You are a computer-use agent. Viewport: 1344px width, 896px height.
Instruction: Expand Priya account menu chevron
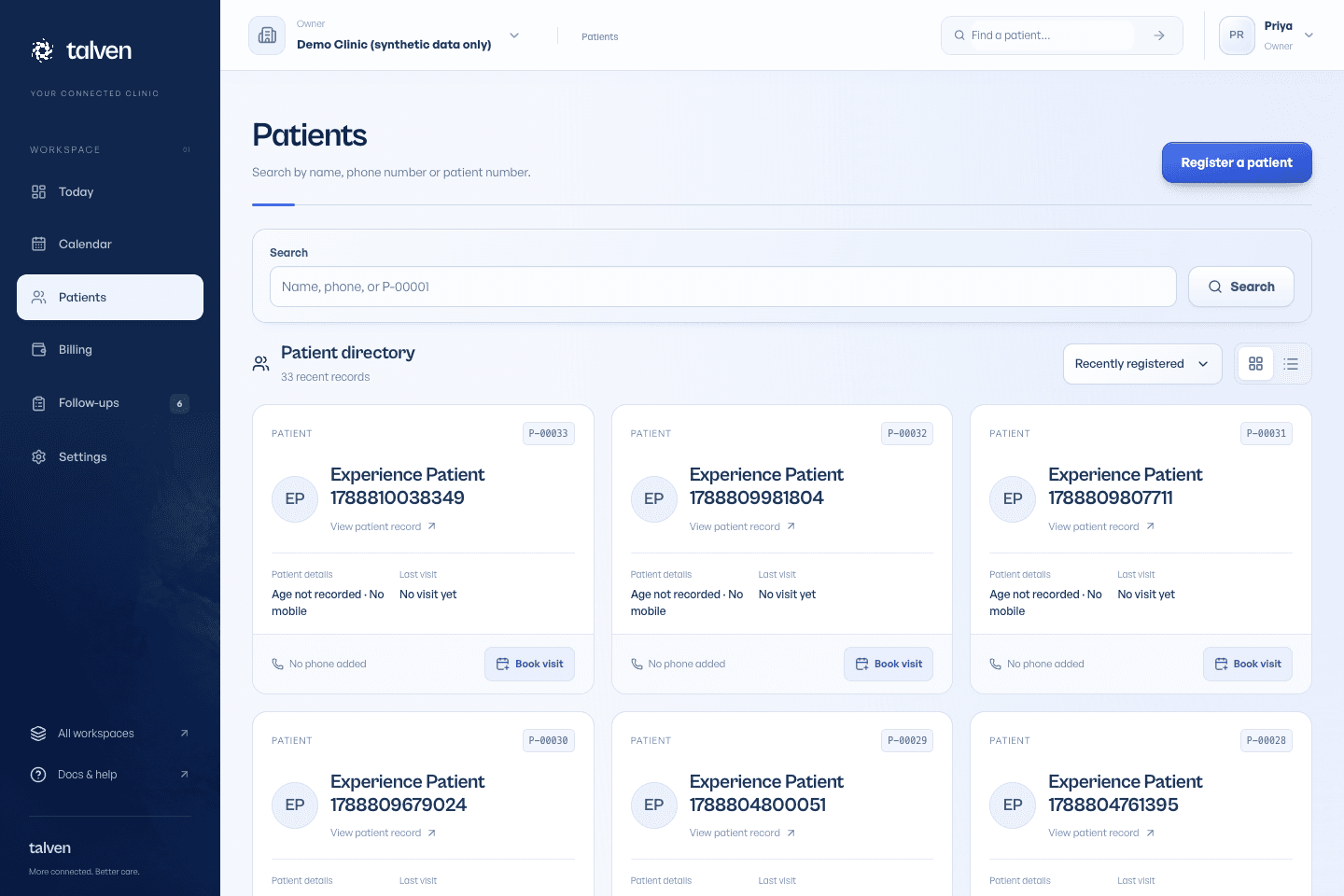[1309, 35]
